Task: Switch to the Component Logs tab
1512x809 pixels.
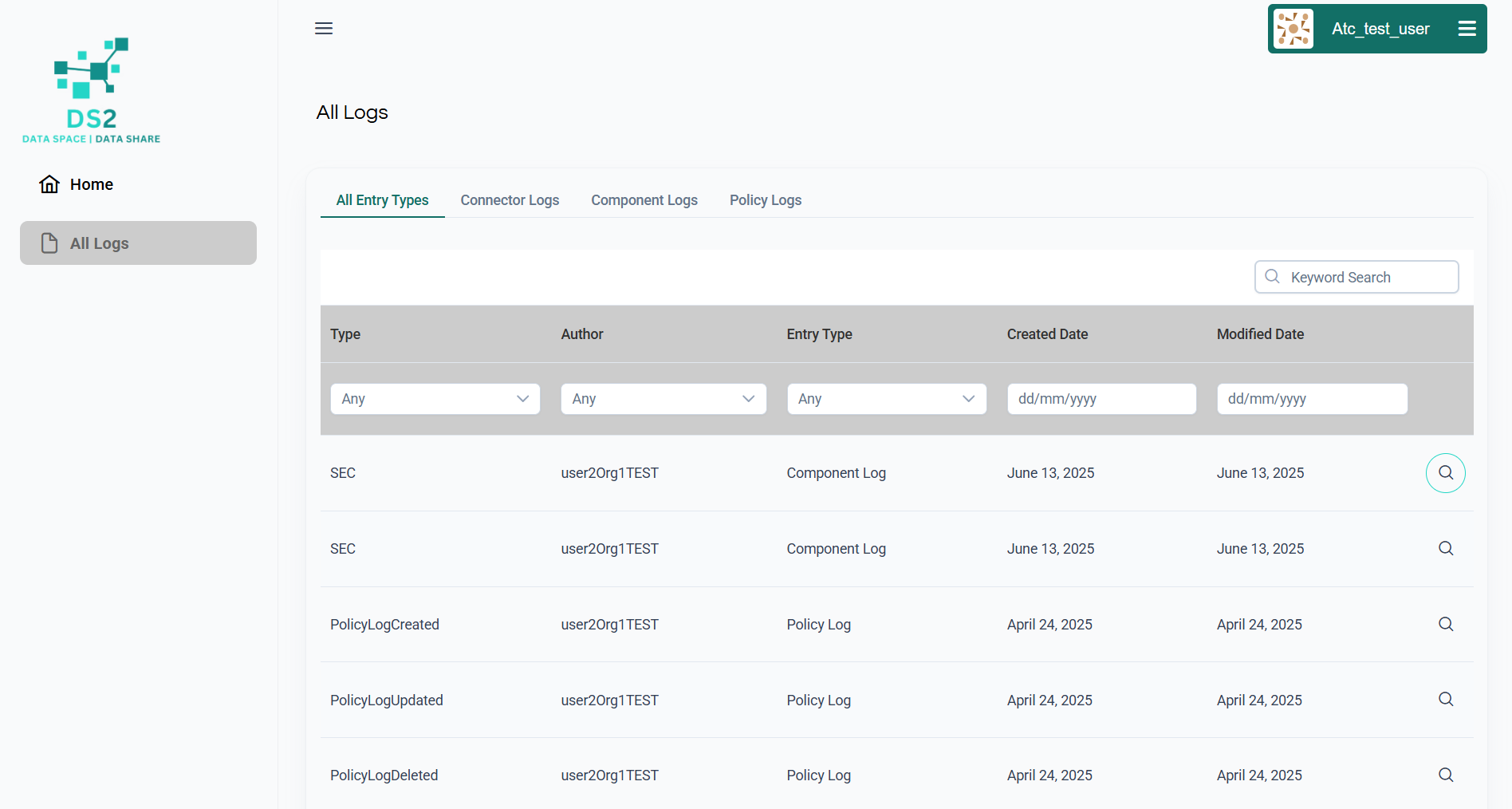Action: tap(644, 200)
